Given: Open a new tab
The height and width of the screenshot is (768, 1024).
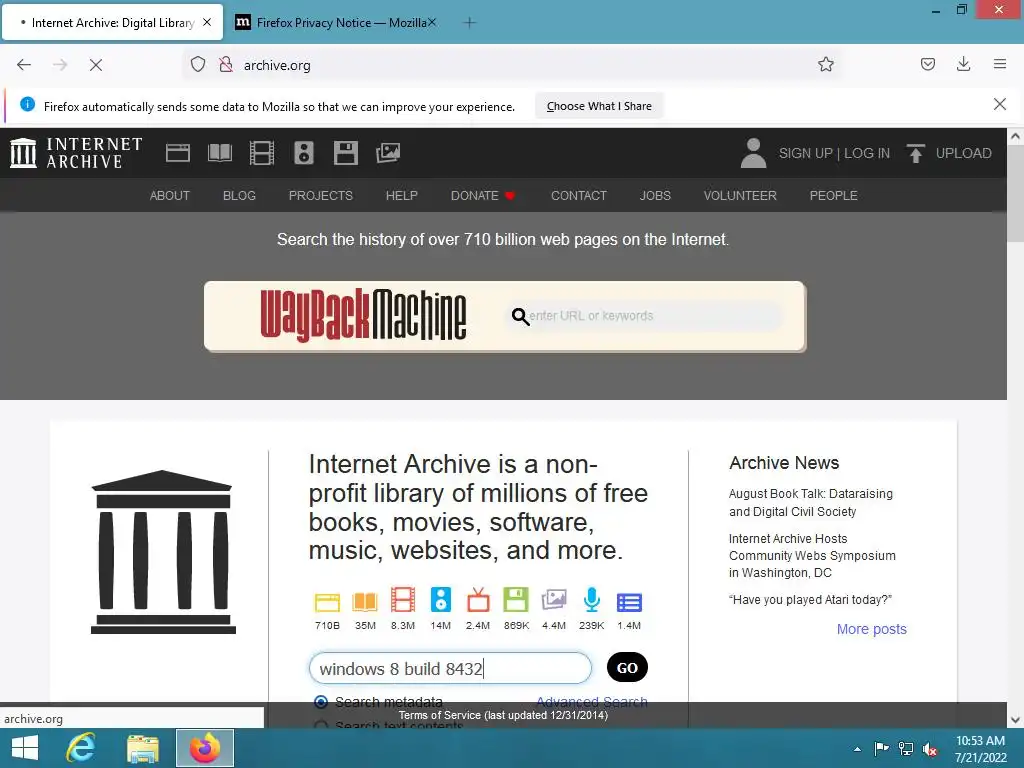Looking at the screenshot, I should coord(469,23).
